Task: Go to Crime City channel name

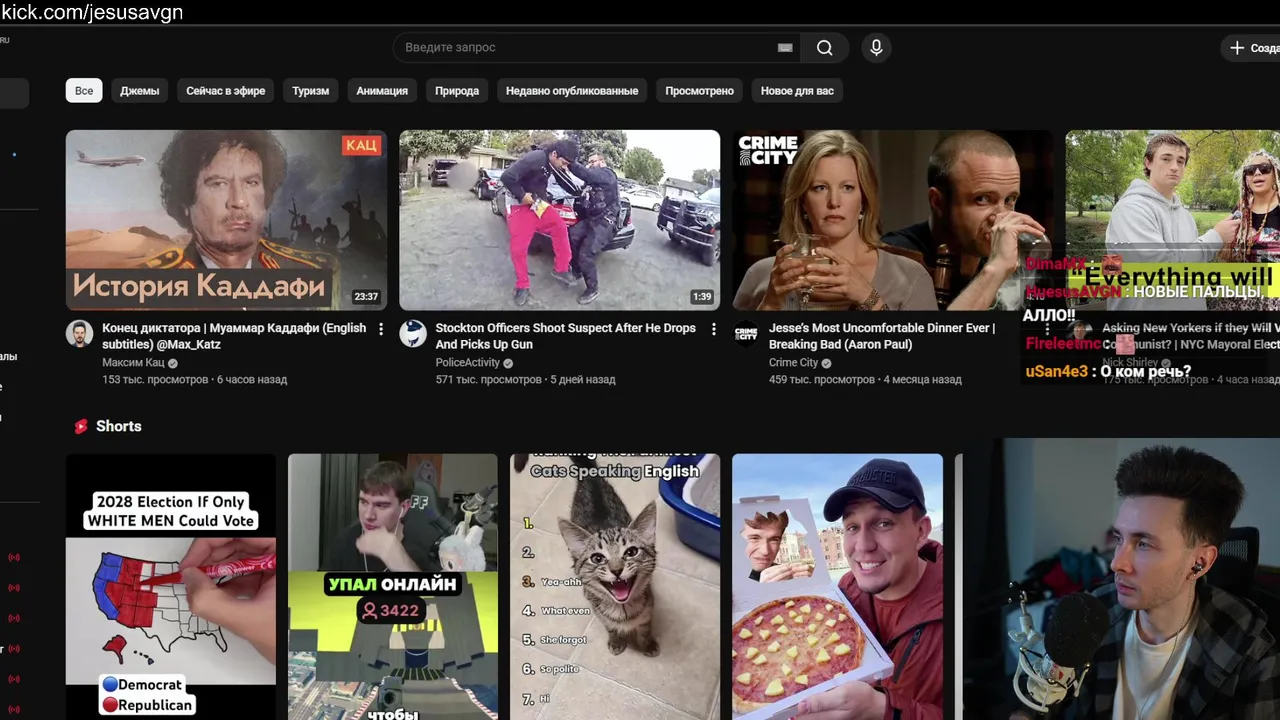Action: pyautogui.click(x=793, y=363)
